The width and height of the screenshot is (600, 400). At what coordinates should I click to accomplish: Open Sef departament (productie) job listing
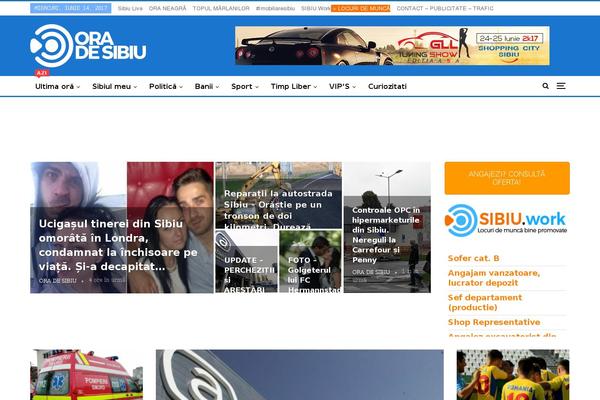[x=484, y=302]
